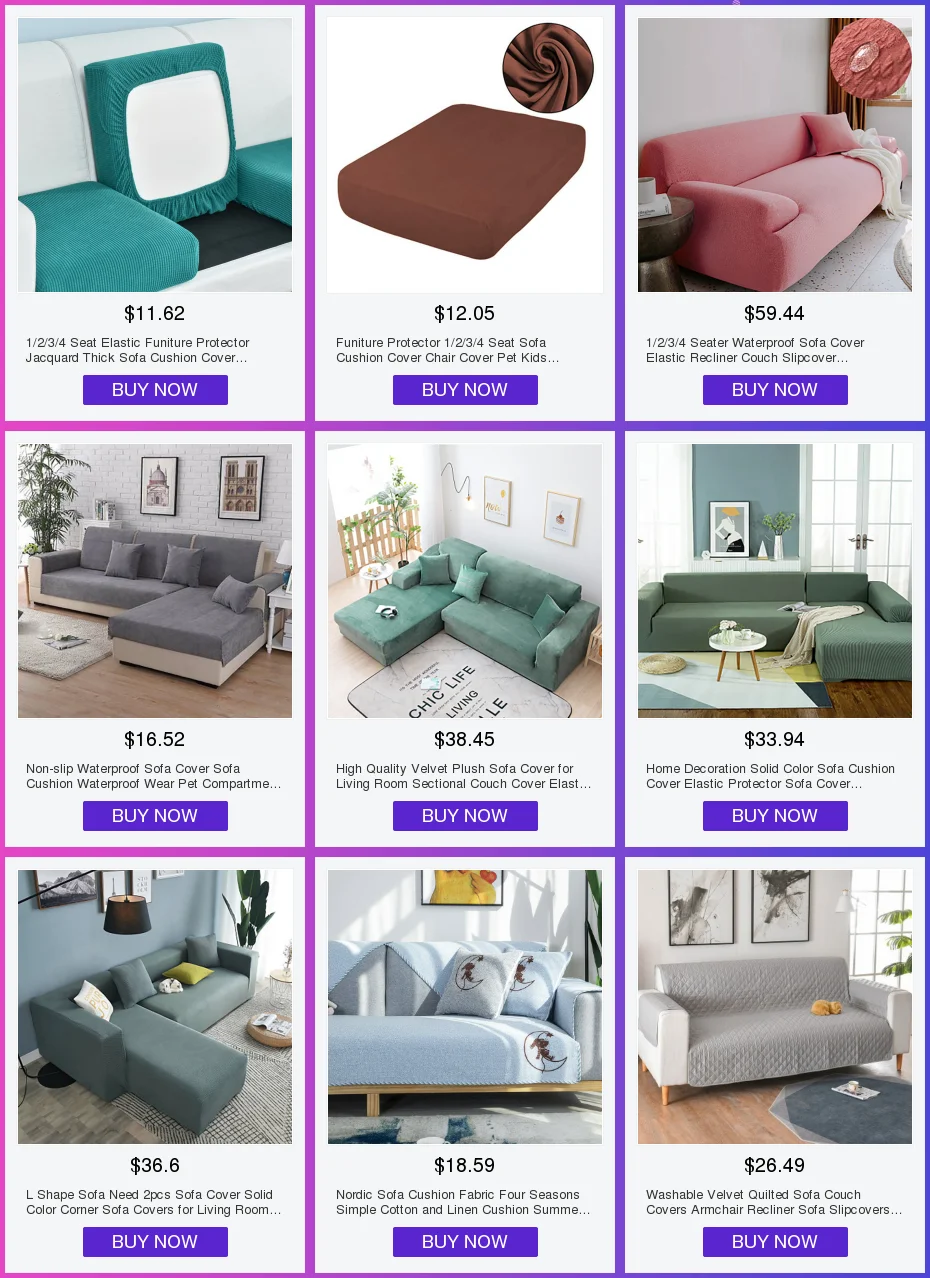The height and width of the screenshot is (1278, 930).
Task: Click BUY NOW for the $18.59 Nordic cushion
Action: coord(465,1242)
